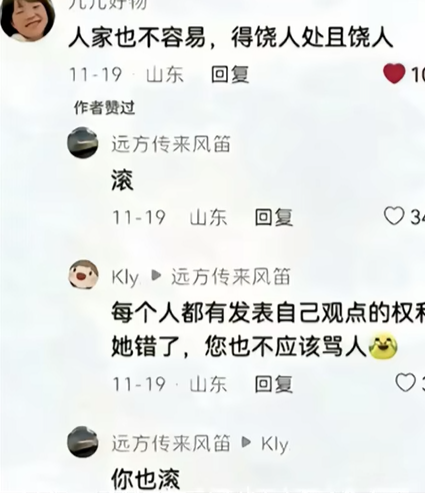Tap the 作者赞过 label
This screenshot has height=493, width=425.
coord(104,107)
